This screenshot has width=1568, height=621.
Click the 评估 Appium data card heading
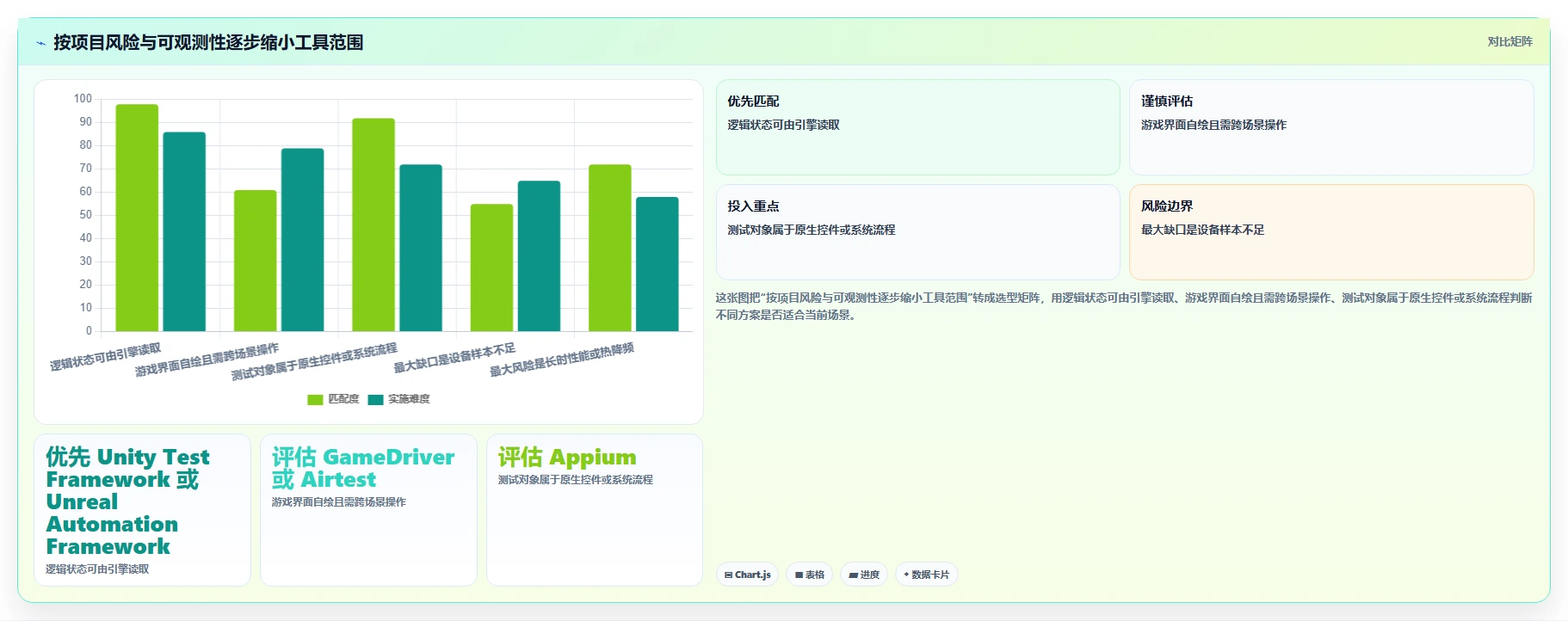tap(567, 457)
